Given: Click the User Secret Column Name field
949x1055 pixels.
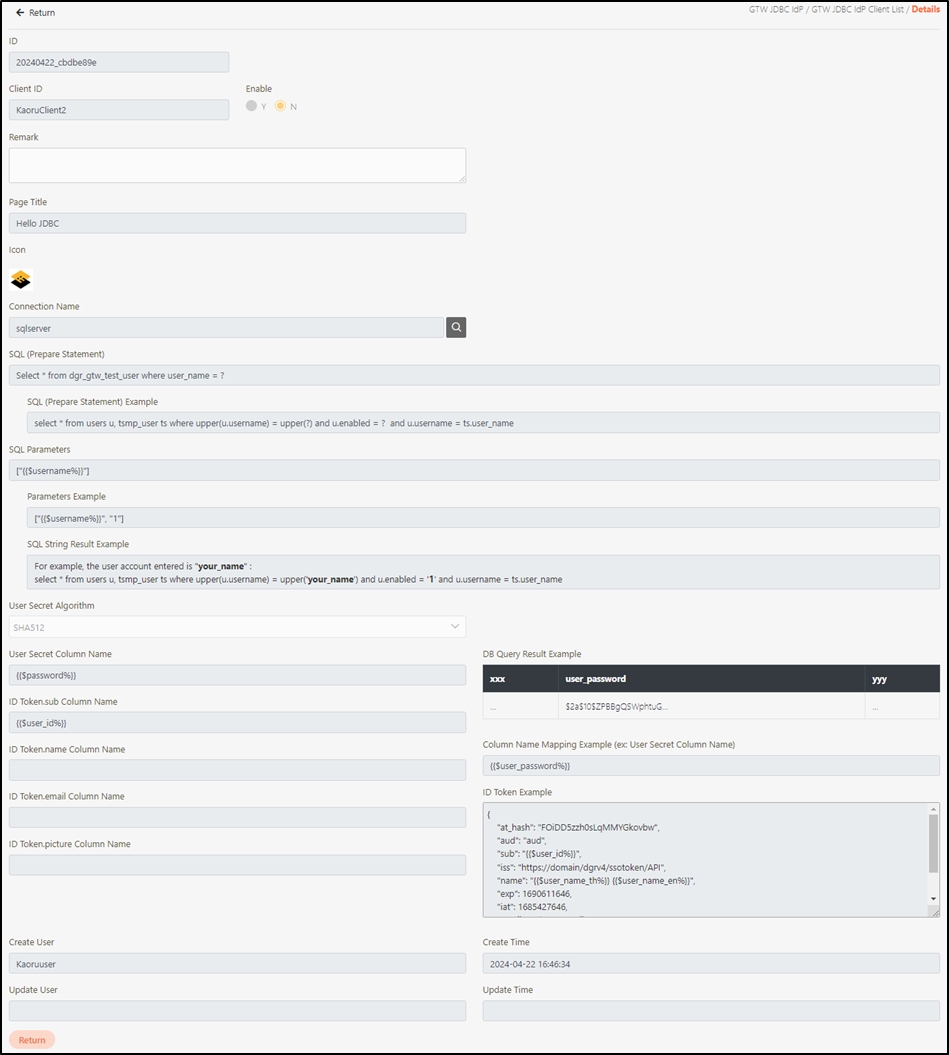Looking at the screenshot, I should click(x=237, y=675).
